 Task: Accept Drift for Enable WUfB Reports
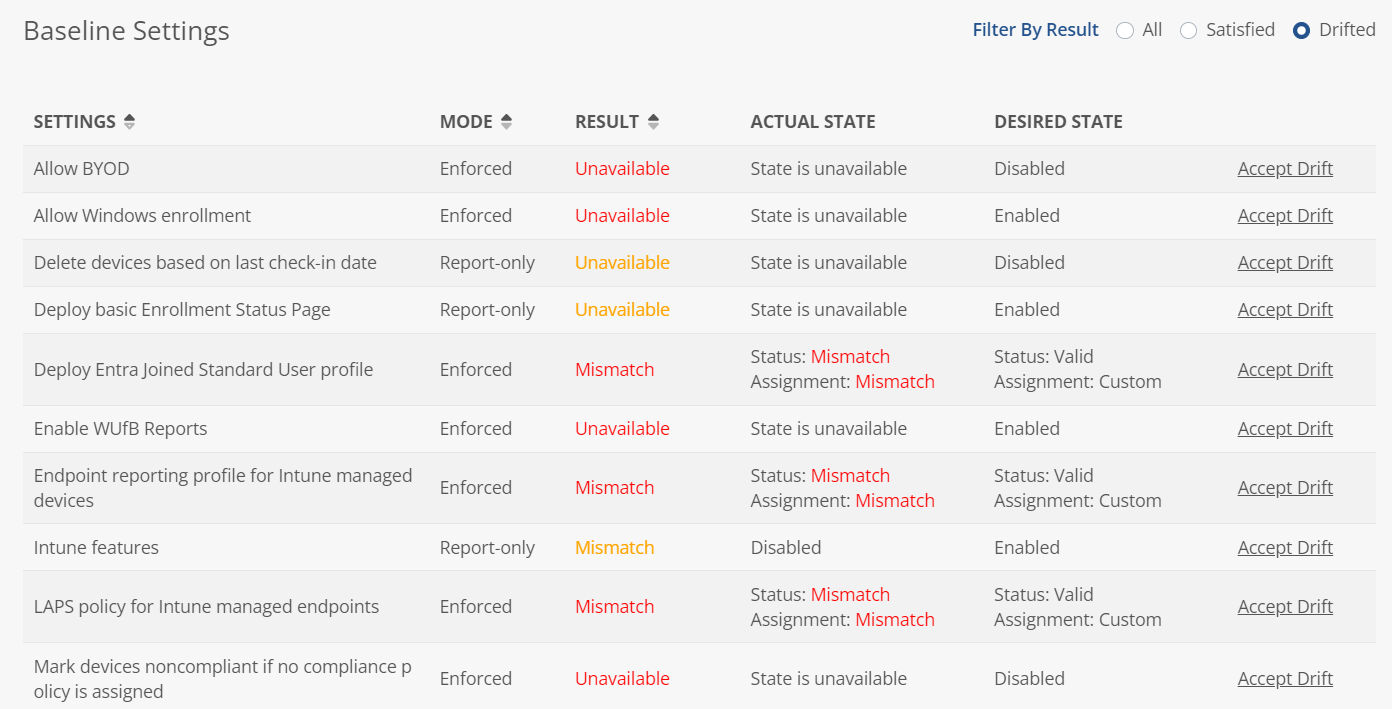pos(1285,429)
